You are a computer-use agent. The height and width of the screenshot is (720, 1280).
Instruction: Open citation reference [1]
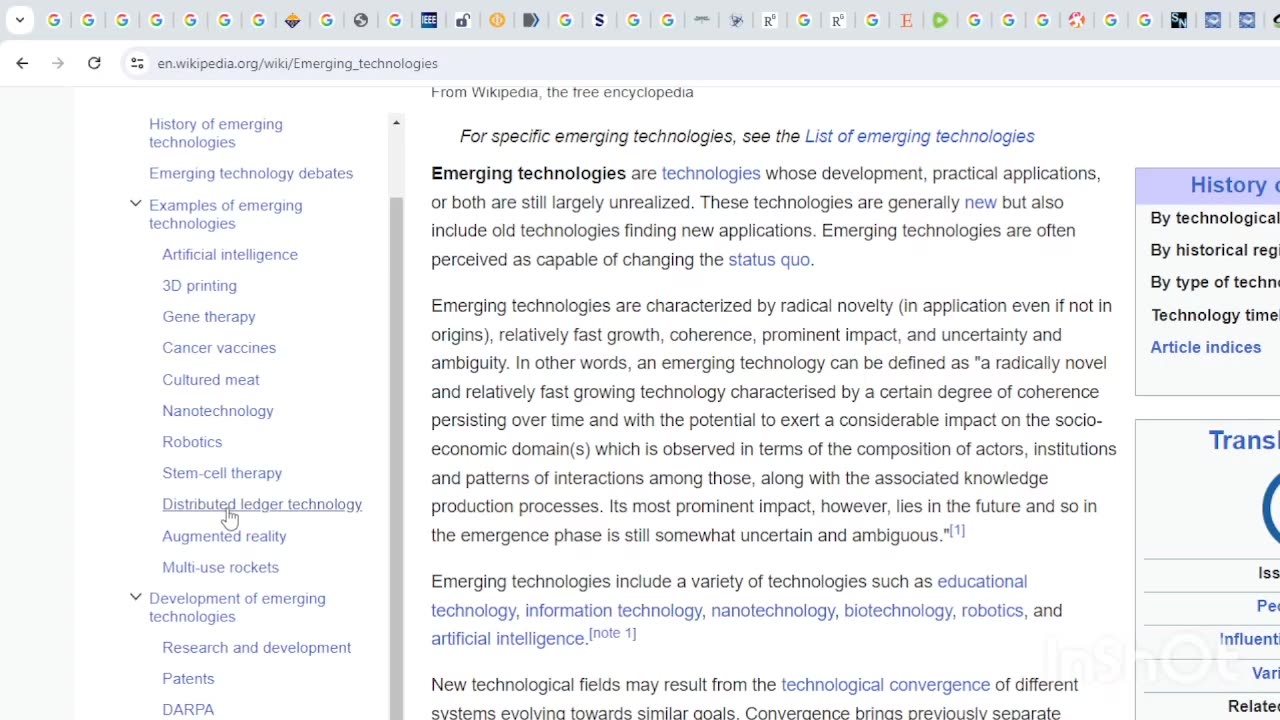957,530
